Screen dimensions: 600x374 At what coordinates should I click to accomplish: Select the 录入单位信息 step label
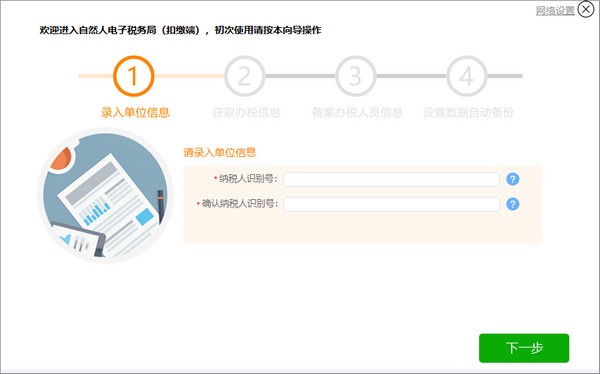click(135, 113)
